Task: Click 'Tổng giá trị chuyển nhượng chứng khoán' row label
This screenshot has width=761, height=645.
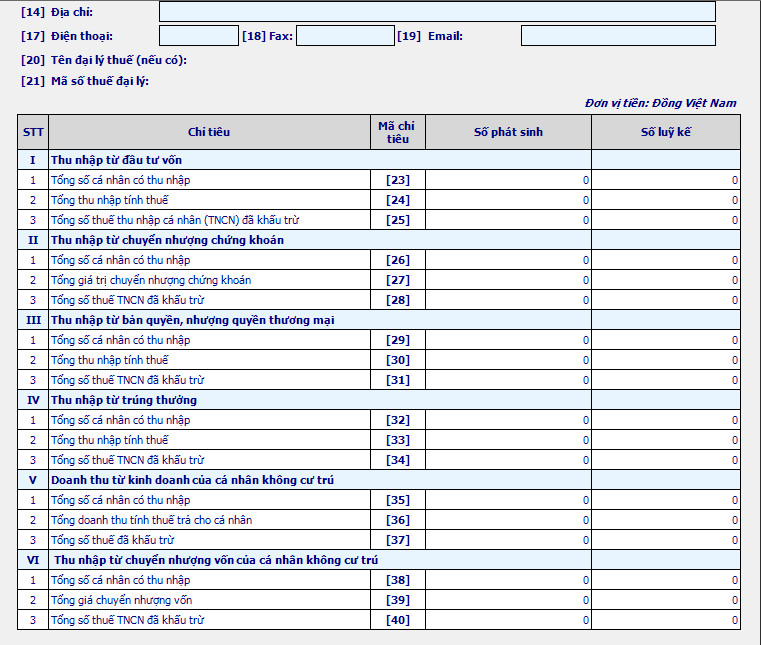Action: click(151, 280)
